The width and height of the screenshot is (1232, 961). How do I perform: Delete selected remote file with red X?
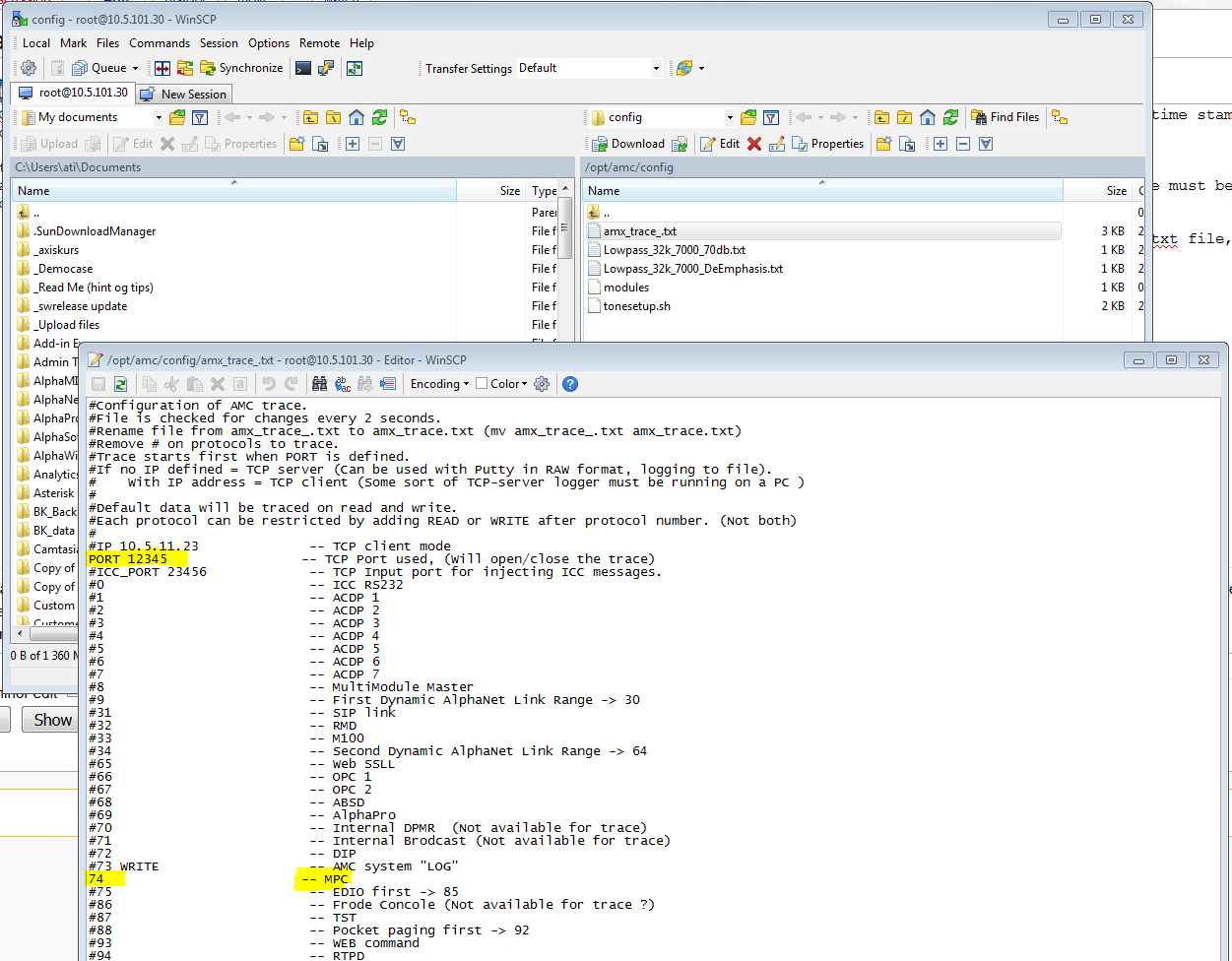click(x=754, y=144)
